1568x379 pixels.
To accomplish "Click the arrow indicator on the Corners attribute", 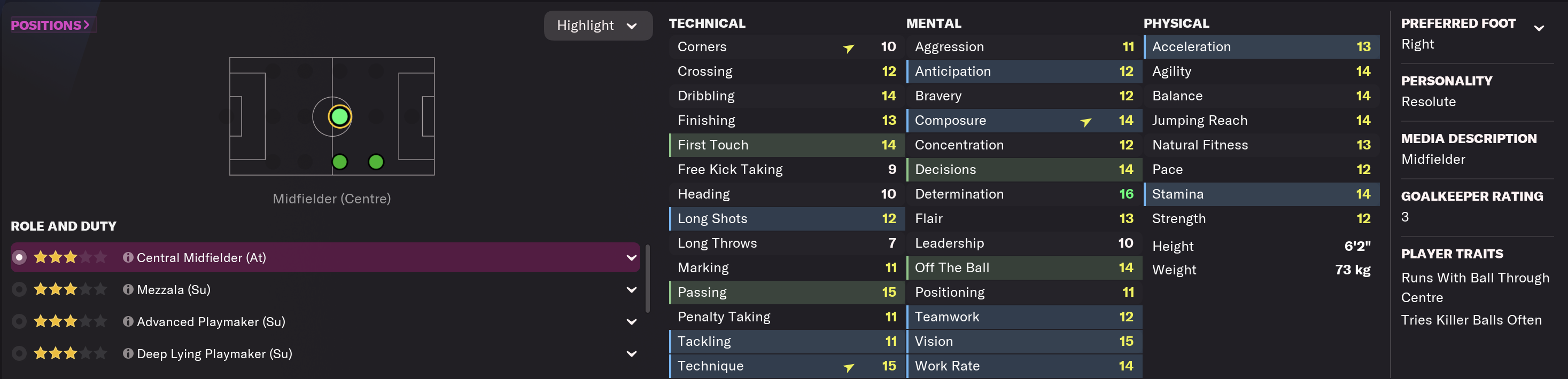I will (x=848, y=48).
